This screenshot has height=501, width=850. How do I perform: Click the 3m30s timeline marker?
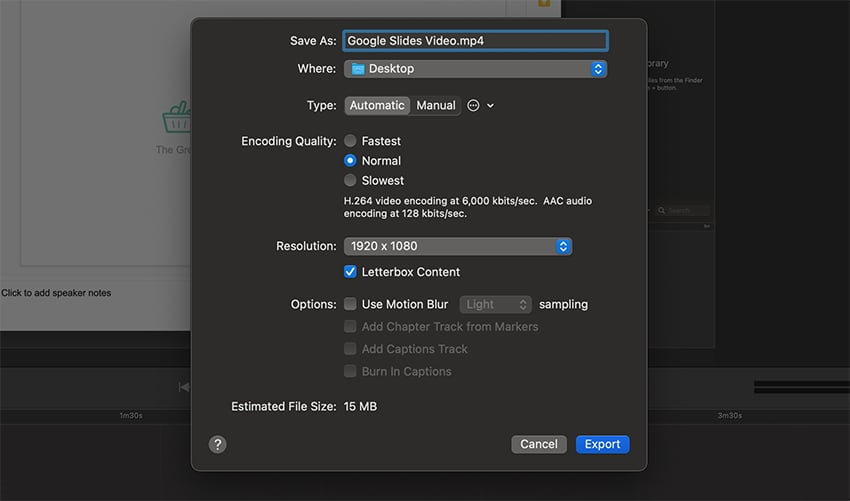(x=729, y=415)
